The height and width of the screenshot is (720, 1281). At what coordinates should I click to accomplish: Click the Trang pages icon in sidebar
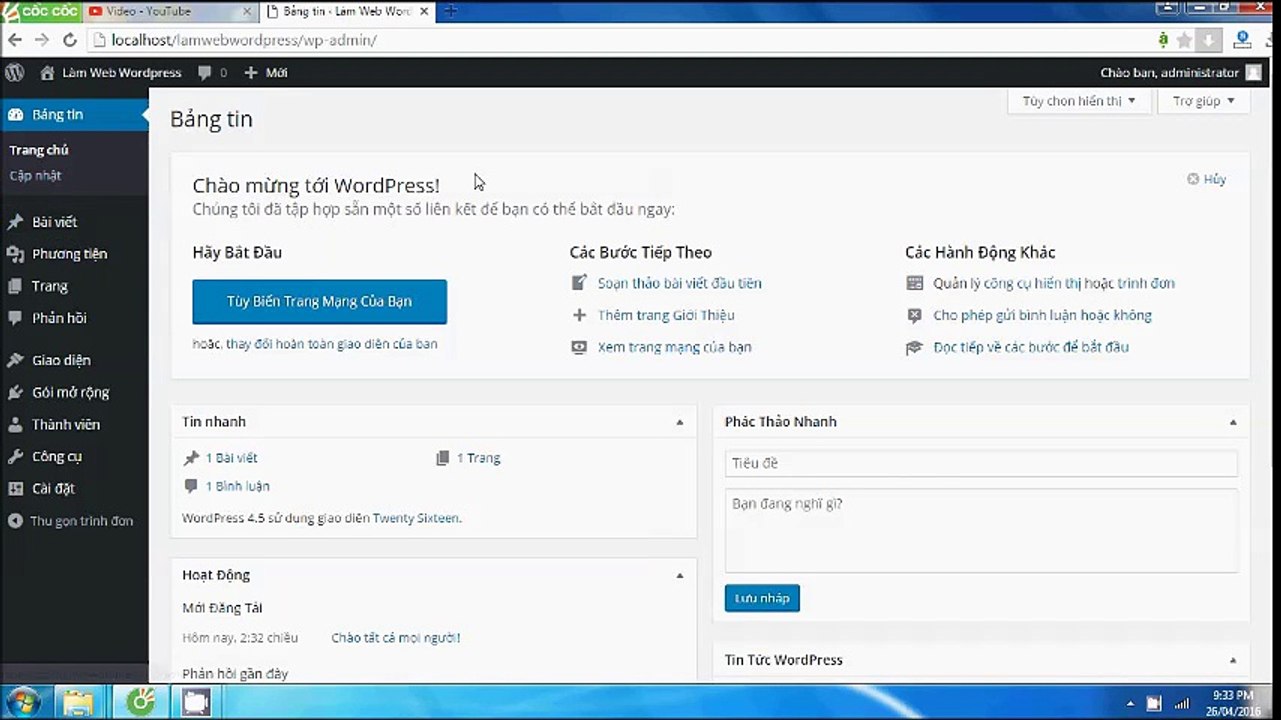pyautogui.click(x=15, y=286)
